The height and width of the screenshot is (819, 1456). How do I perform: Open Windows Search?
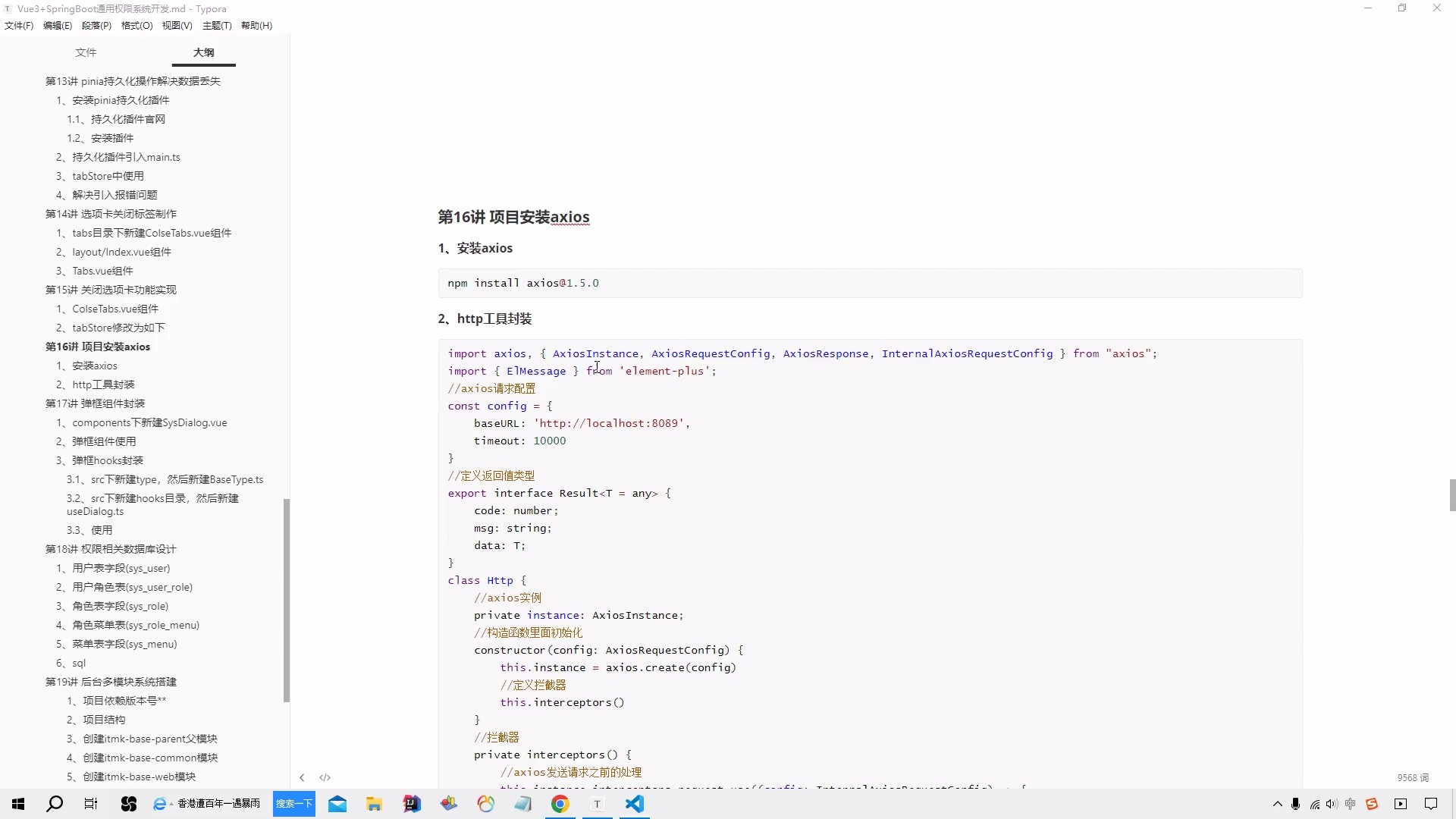point(55,804)
